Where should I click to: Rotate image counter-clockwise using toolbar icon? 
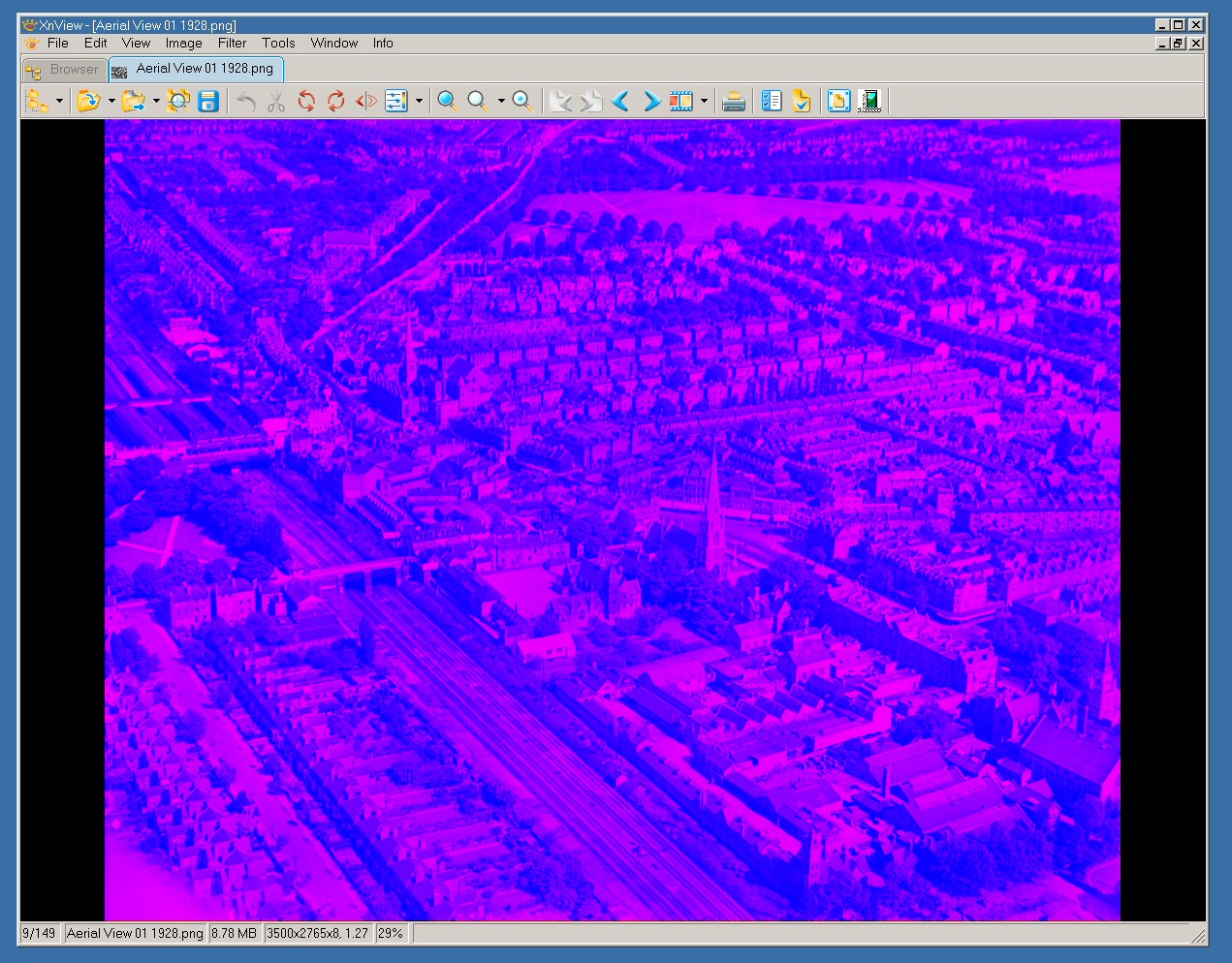click(306, 101)
